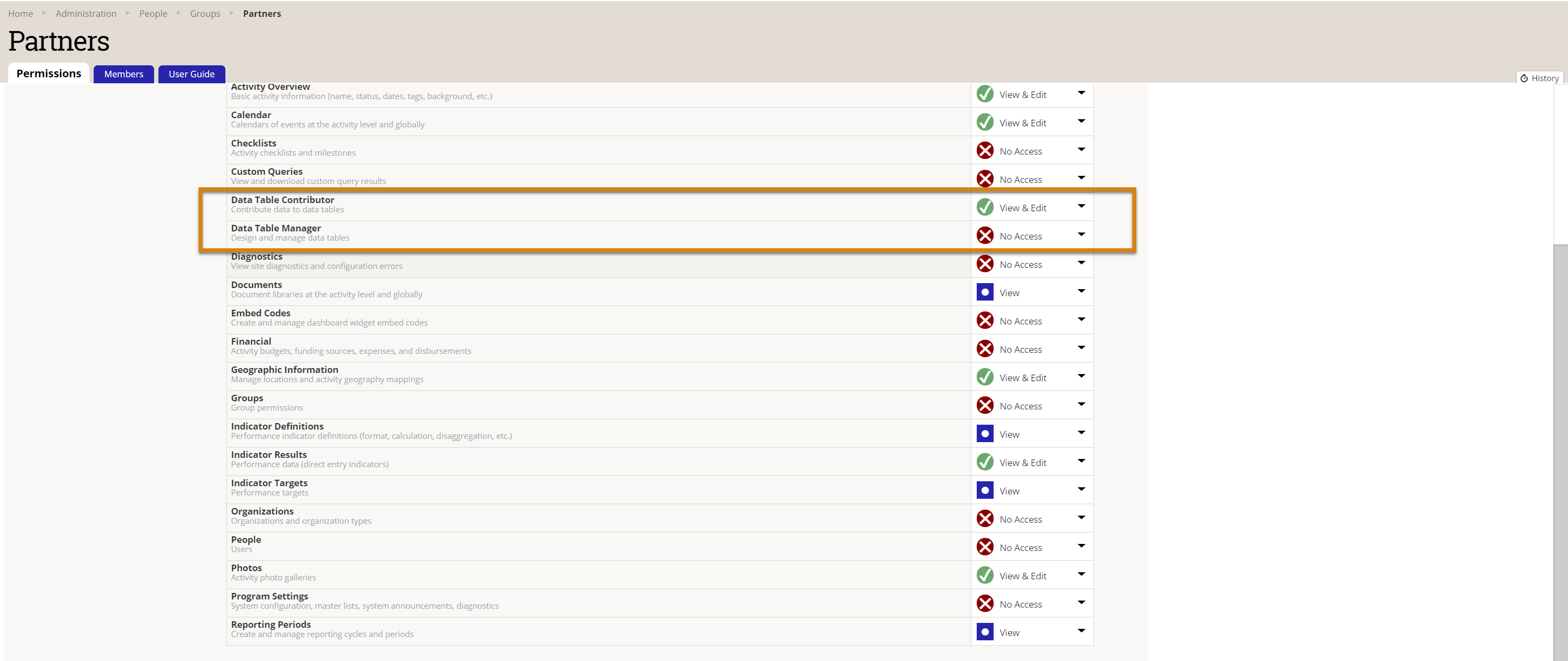Open Data Table Contributor permission dropdown

[x=1080, y=206]
